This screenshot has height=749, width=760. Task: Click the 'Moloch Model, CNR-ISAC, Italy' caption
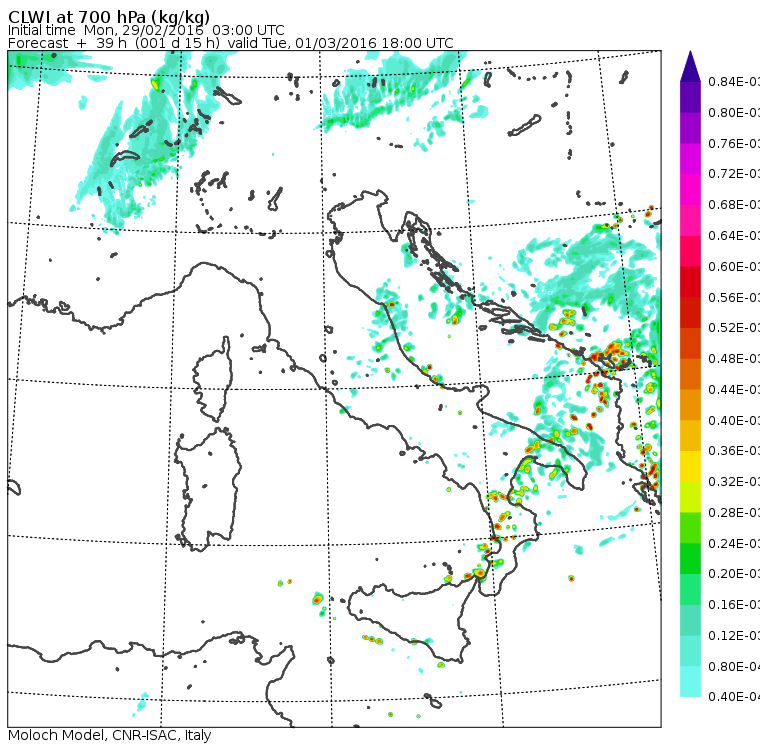pyautogui.click(x=110, y=735)
